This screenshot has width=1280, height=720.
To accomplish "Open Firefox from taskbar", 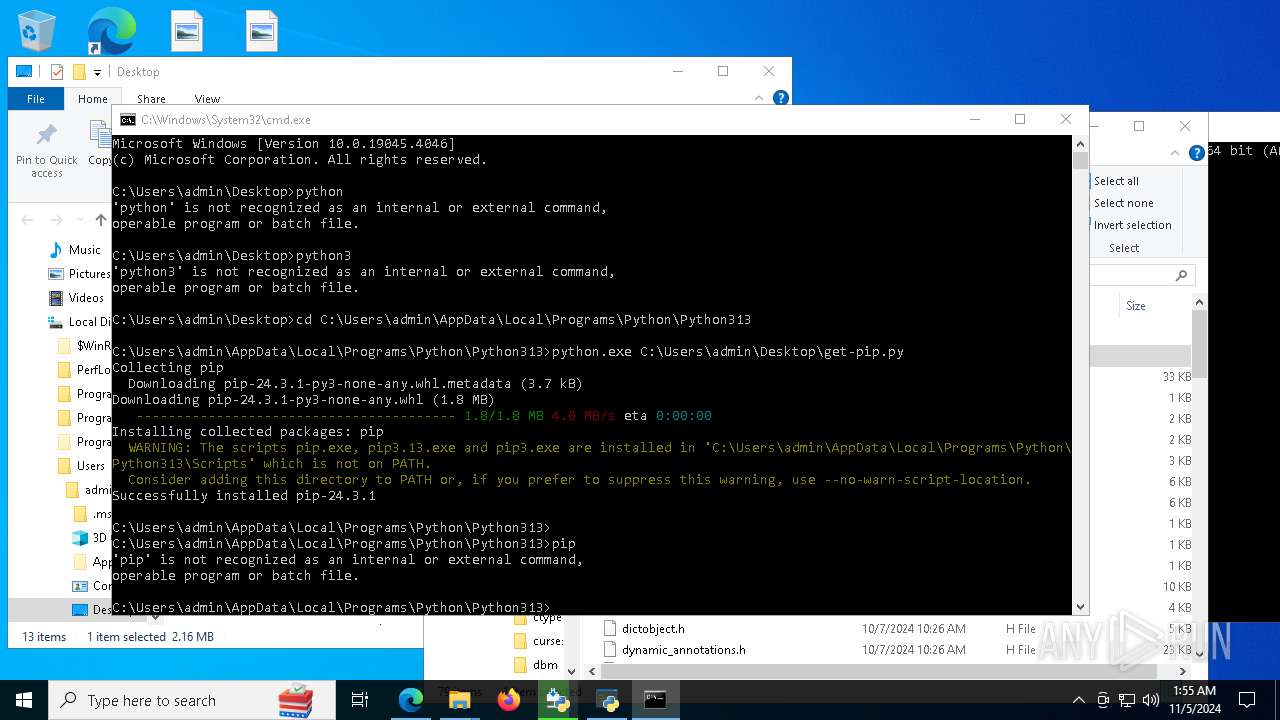I will (509, 700).
